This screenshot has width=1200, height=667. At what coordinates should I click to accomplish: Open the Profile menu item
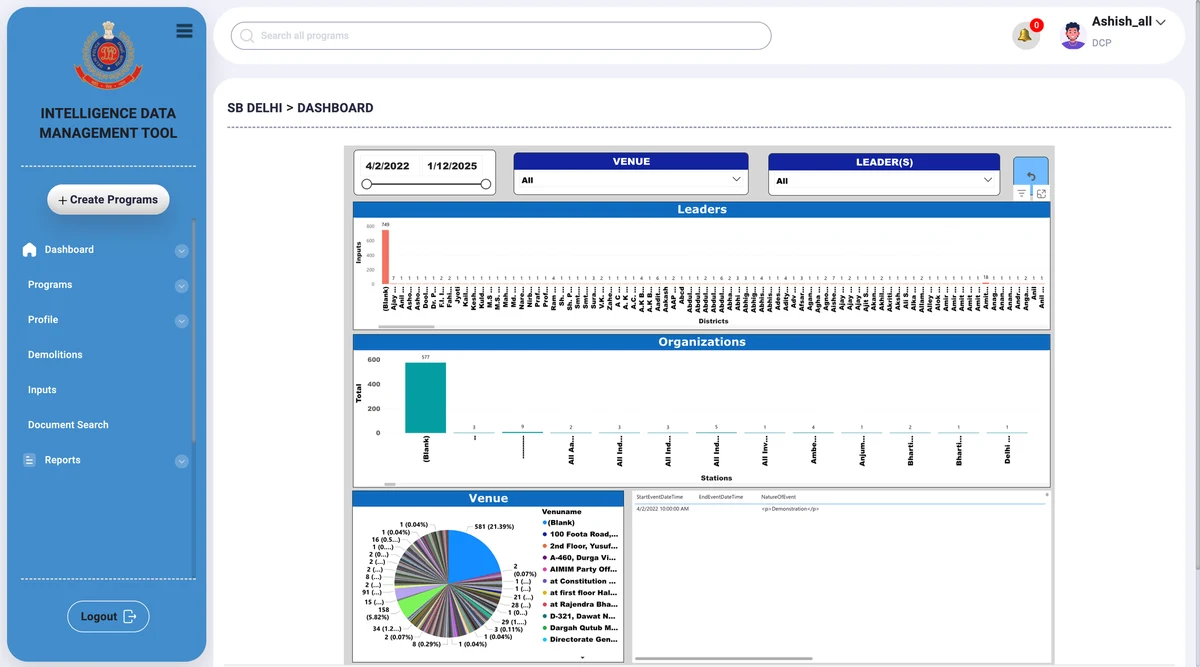[43, 320]
